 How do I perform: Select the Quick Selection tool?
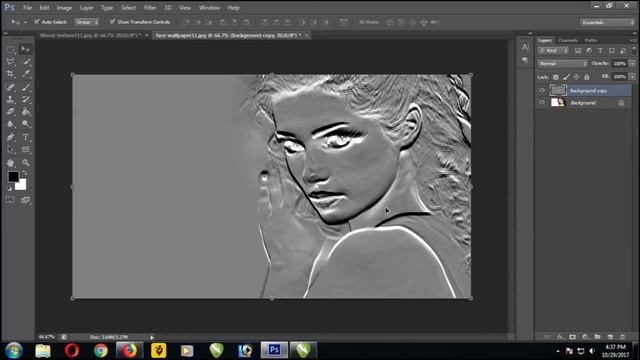26,62
